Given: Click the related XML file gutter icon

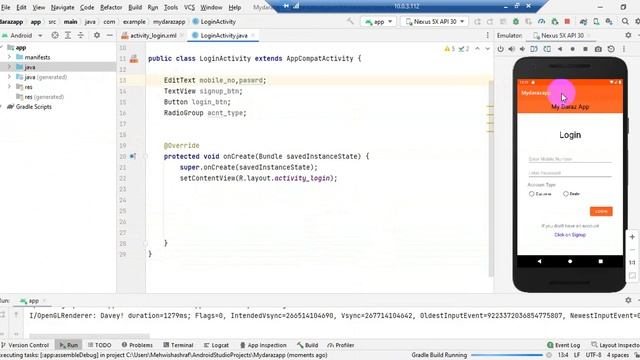Looking at the screenshot, I should click(134, 59).
